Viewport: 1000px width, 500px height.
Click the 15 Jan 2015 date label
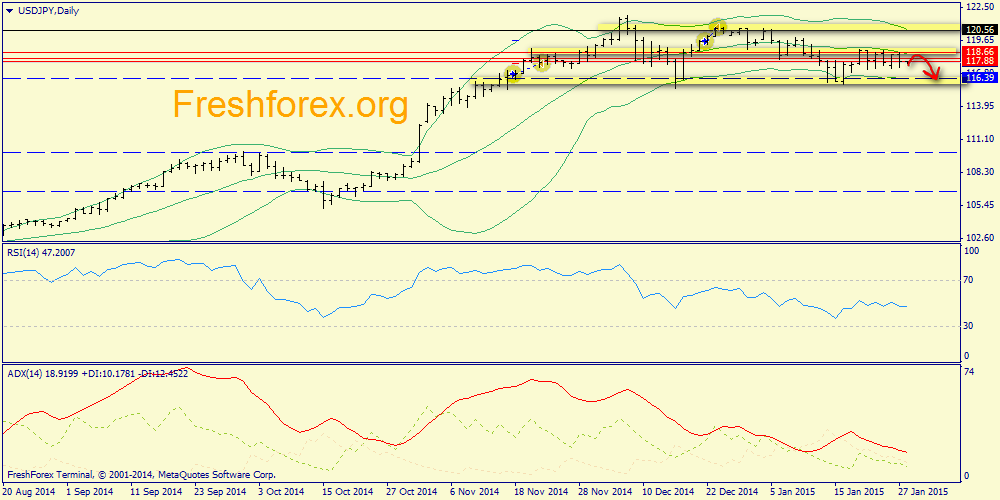859,492
